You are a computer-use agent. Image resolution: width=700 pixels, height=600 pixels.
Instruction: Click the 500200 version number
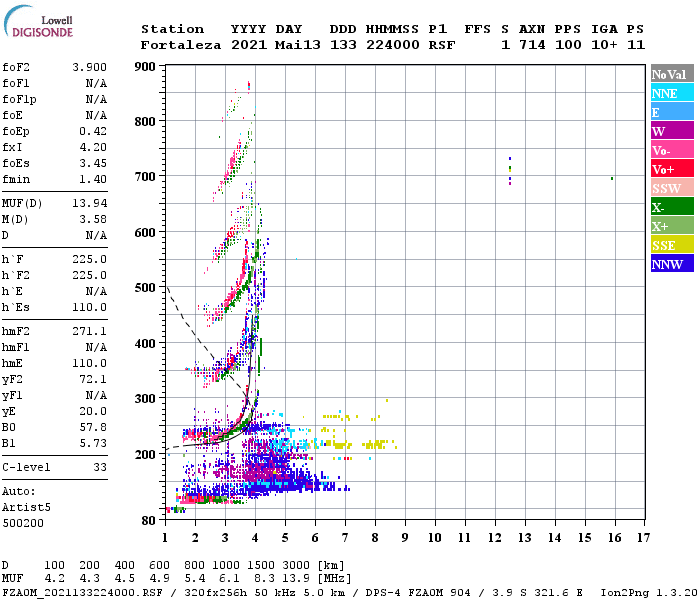[23, 523]
